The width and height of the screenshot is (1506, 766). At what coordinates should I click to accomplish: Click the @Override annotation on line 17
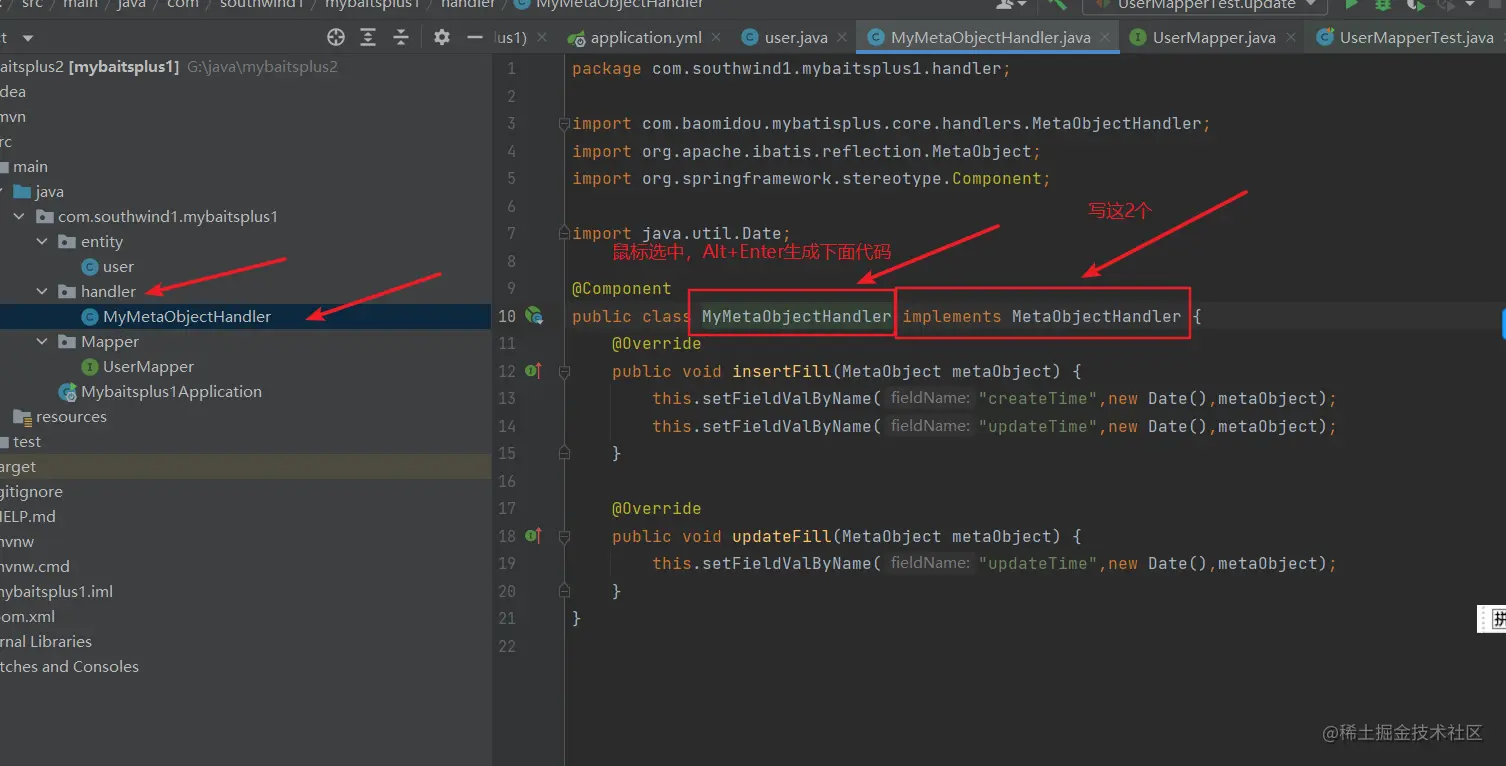[x=657, y=509]
